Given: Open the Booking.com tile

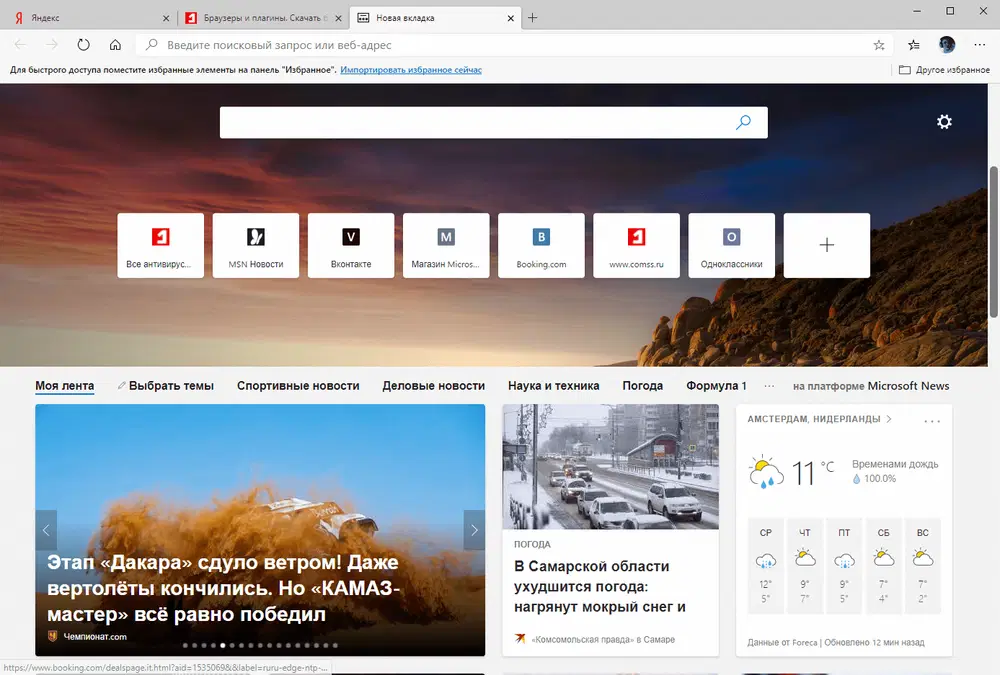Looking at the screenshot, I should [x=541, y=244].
